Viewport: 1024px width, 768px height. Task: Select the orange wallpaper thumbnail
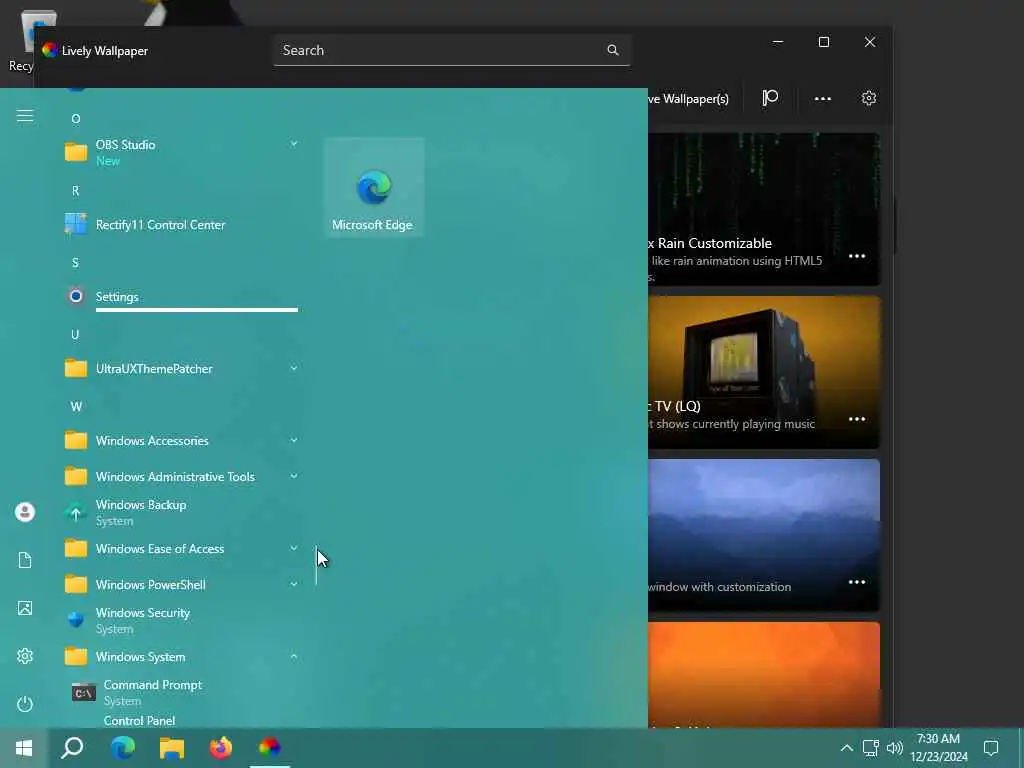coord(764,675)
